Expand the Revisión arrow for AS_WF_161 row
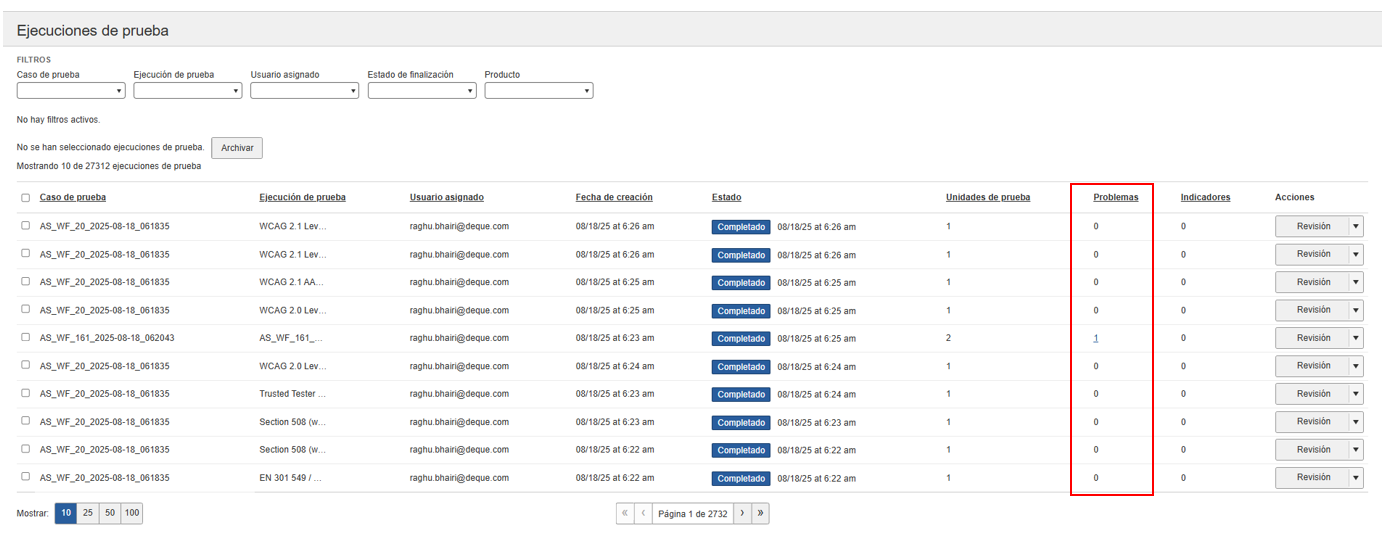The image size is (1390, 537). pos(1356,338)
